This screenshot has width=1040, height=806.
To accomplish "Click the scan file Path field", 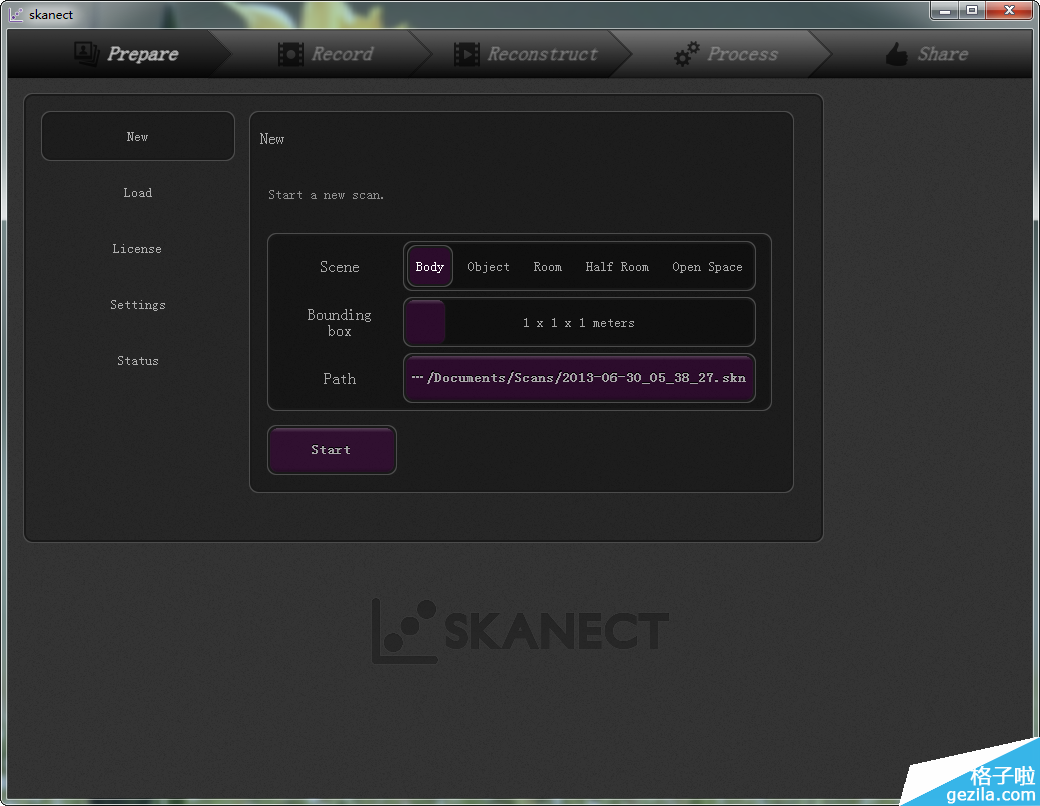I will click(579, 378).
